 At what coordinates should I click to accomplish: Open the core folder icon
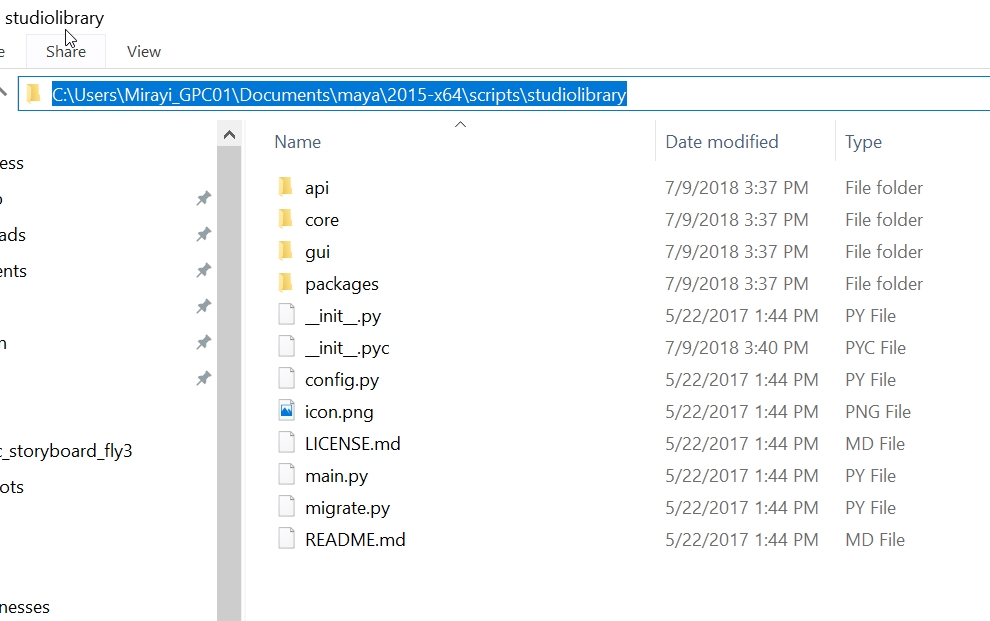[x=287, y=219]
